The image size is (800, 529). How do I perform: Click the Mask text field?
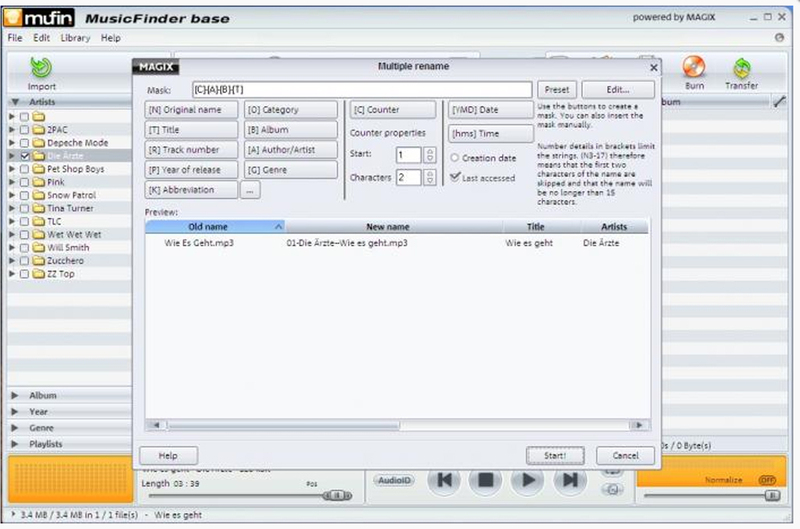click(362, 90)
